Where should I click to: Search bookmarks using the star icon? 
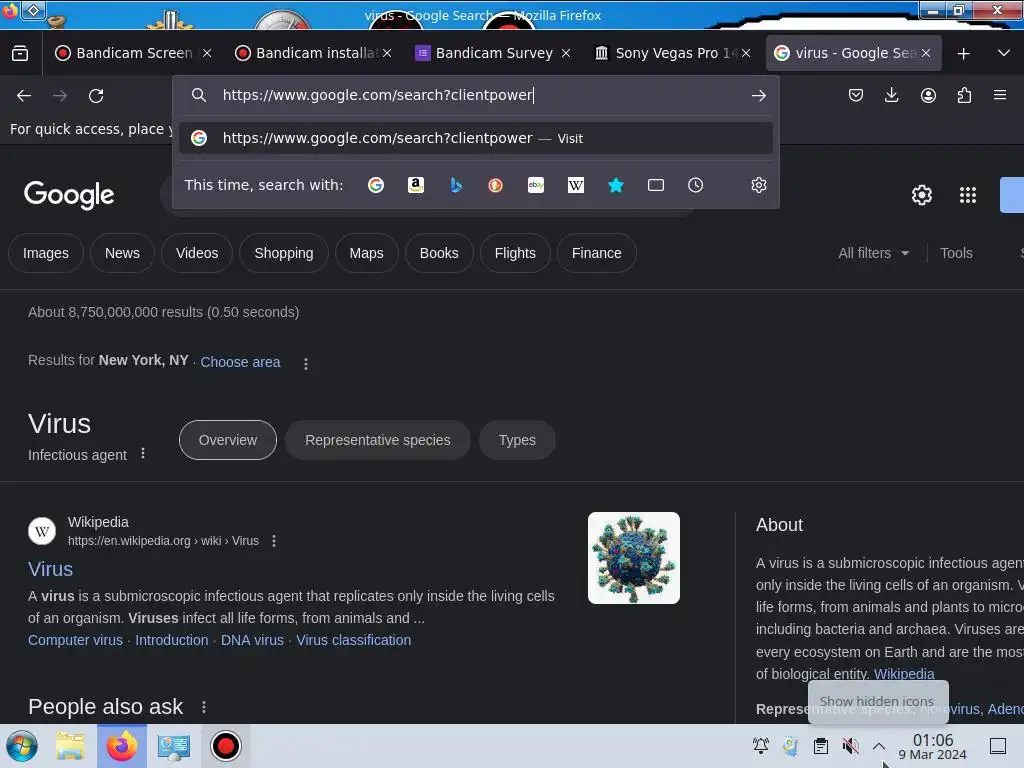(x=616, y=185)
